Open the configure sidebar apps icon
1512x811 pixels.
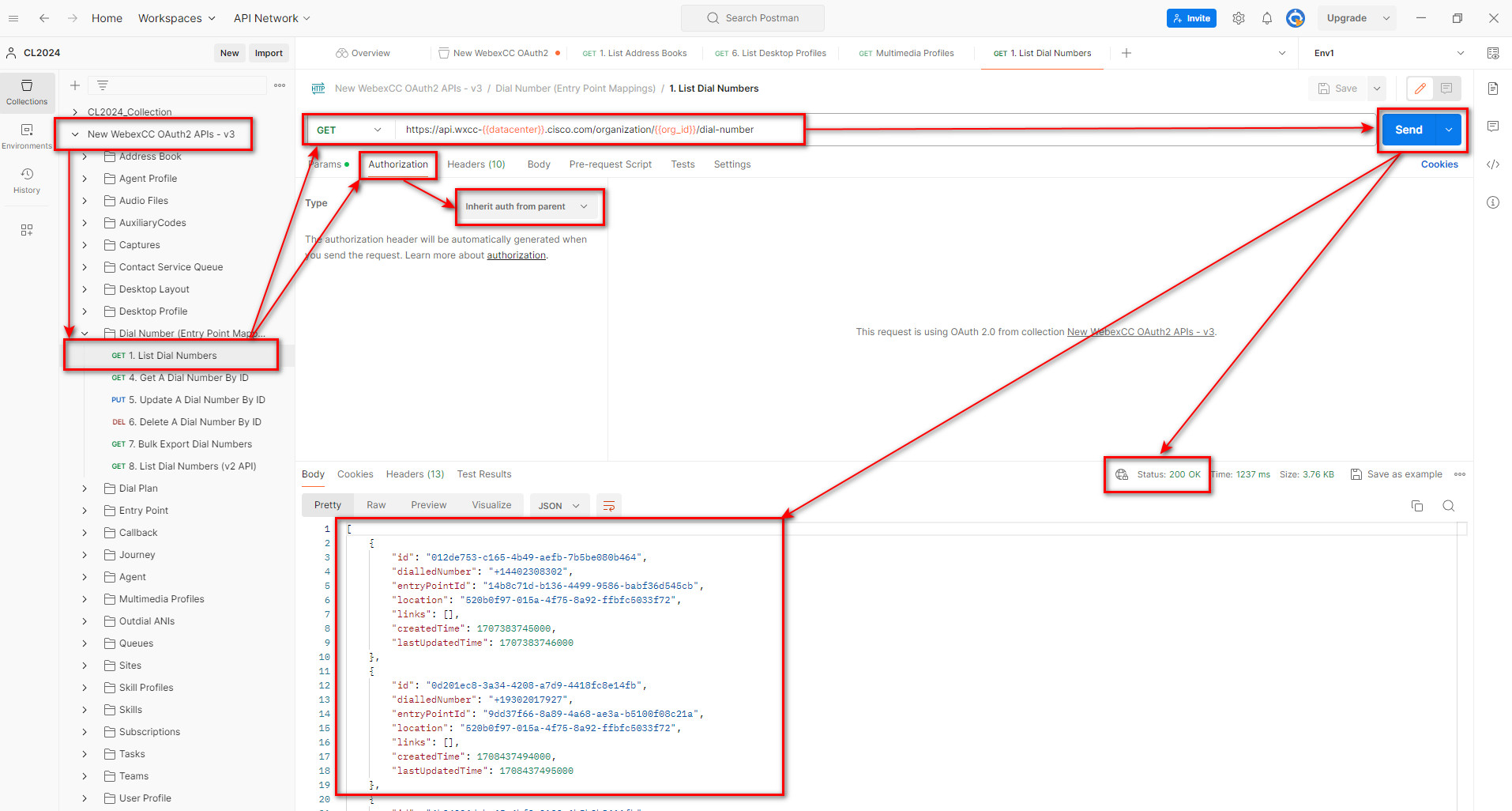(x=27, y=230)
